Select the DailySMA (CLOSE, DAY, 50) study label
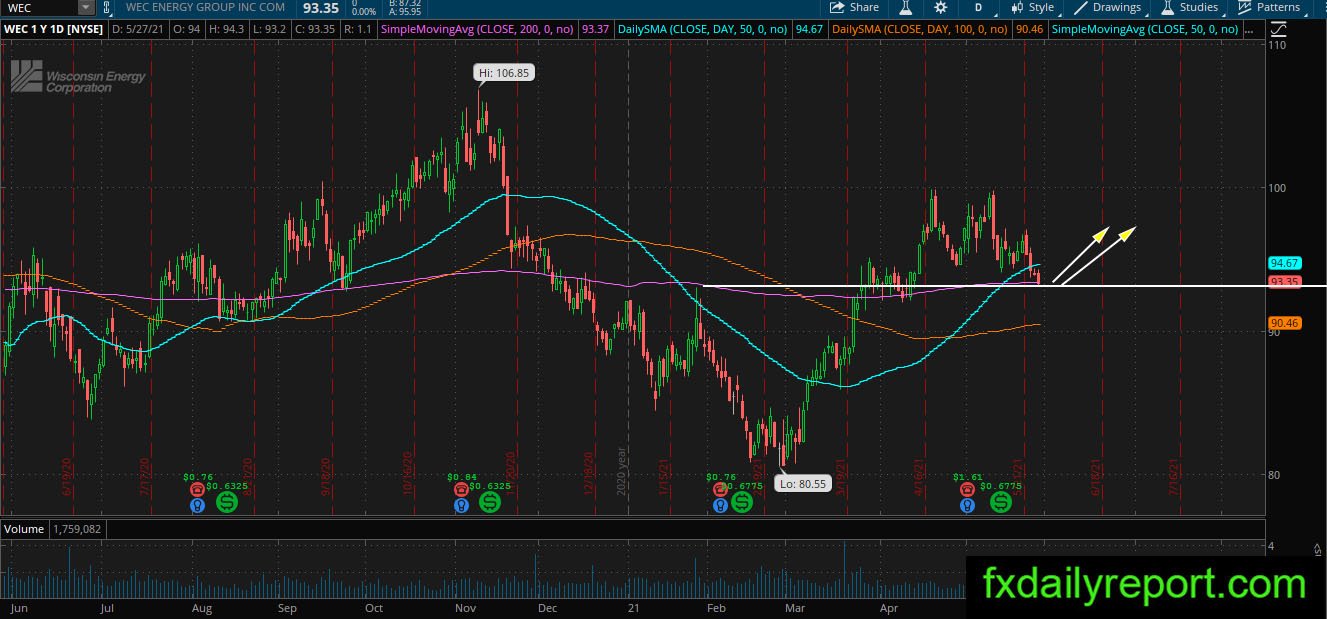The width and height of the screenshot is (1327, 619). 704,29
